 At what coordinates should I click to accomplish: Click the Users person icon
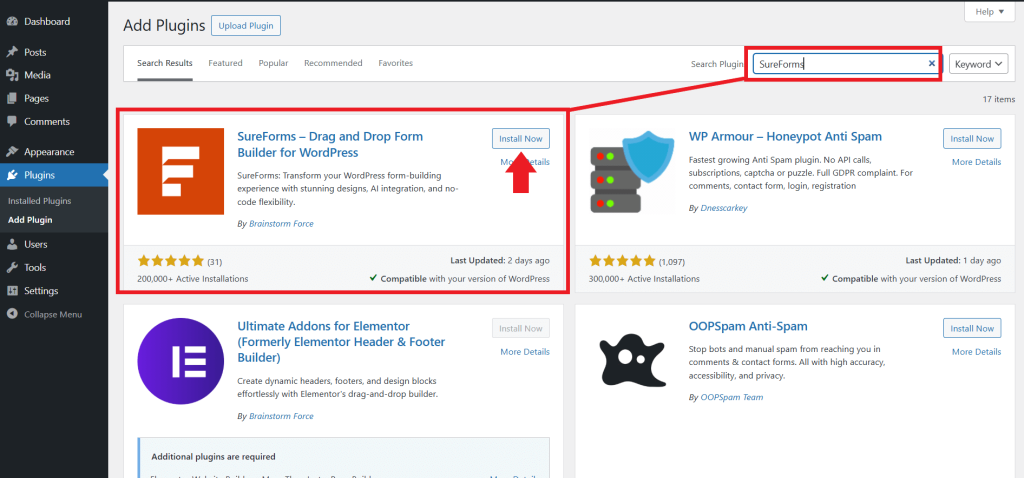click(12, 244)
